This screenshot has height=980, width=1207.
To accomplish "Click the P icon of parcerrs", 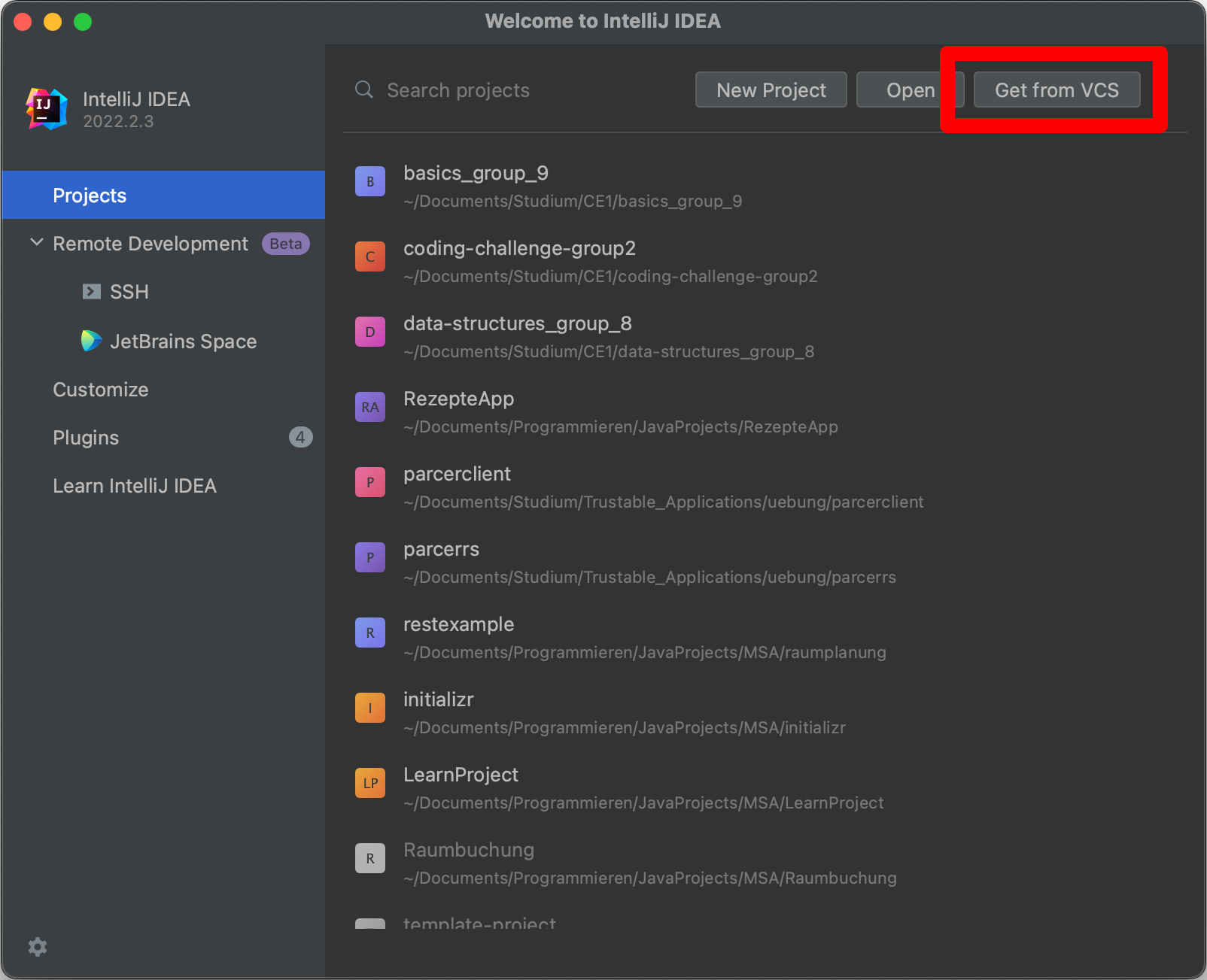I will coord(370,557).
